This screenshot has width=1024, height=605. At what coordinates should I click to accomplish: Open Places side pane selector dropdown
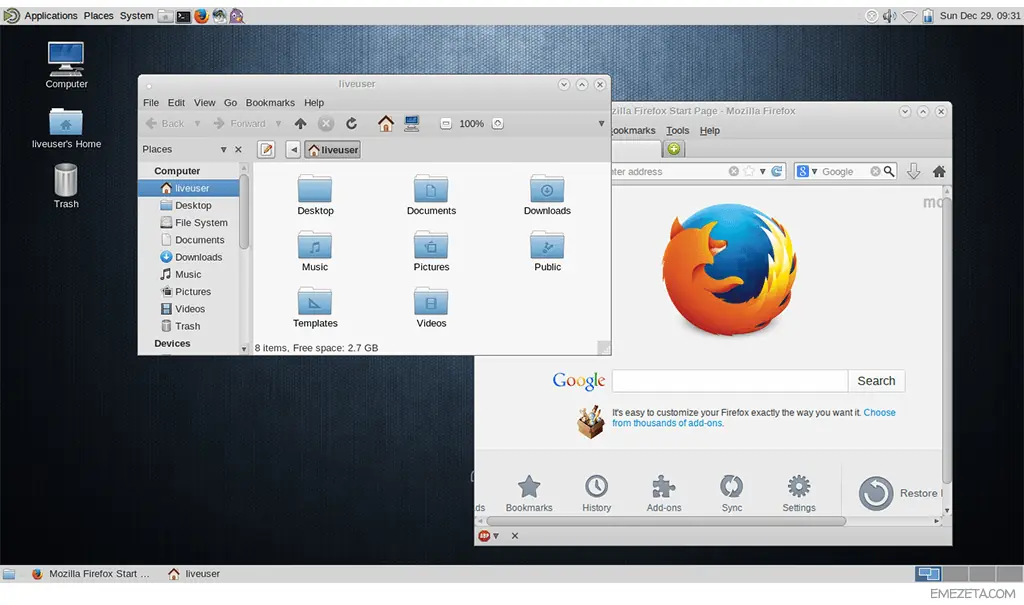coord(223,150)
